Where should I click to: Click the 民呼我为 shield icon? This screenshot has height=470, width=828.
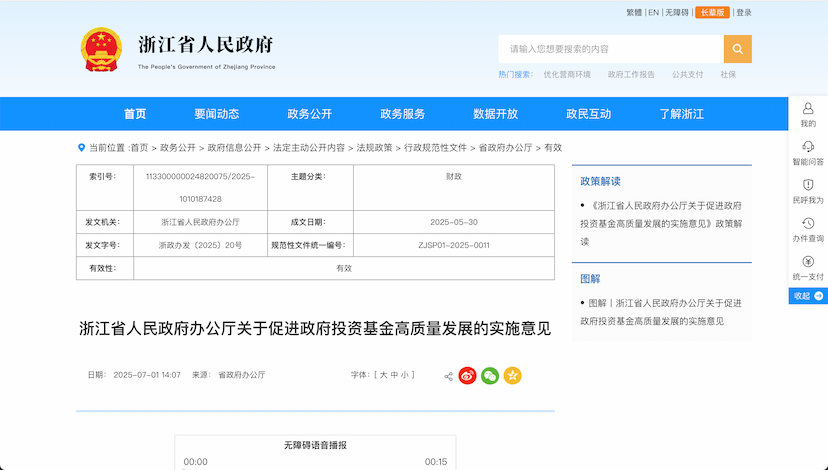pos(808,185)
